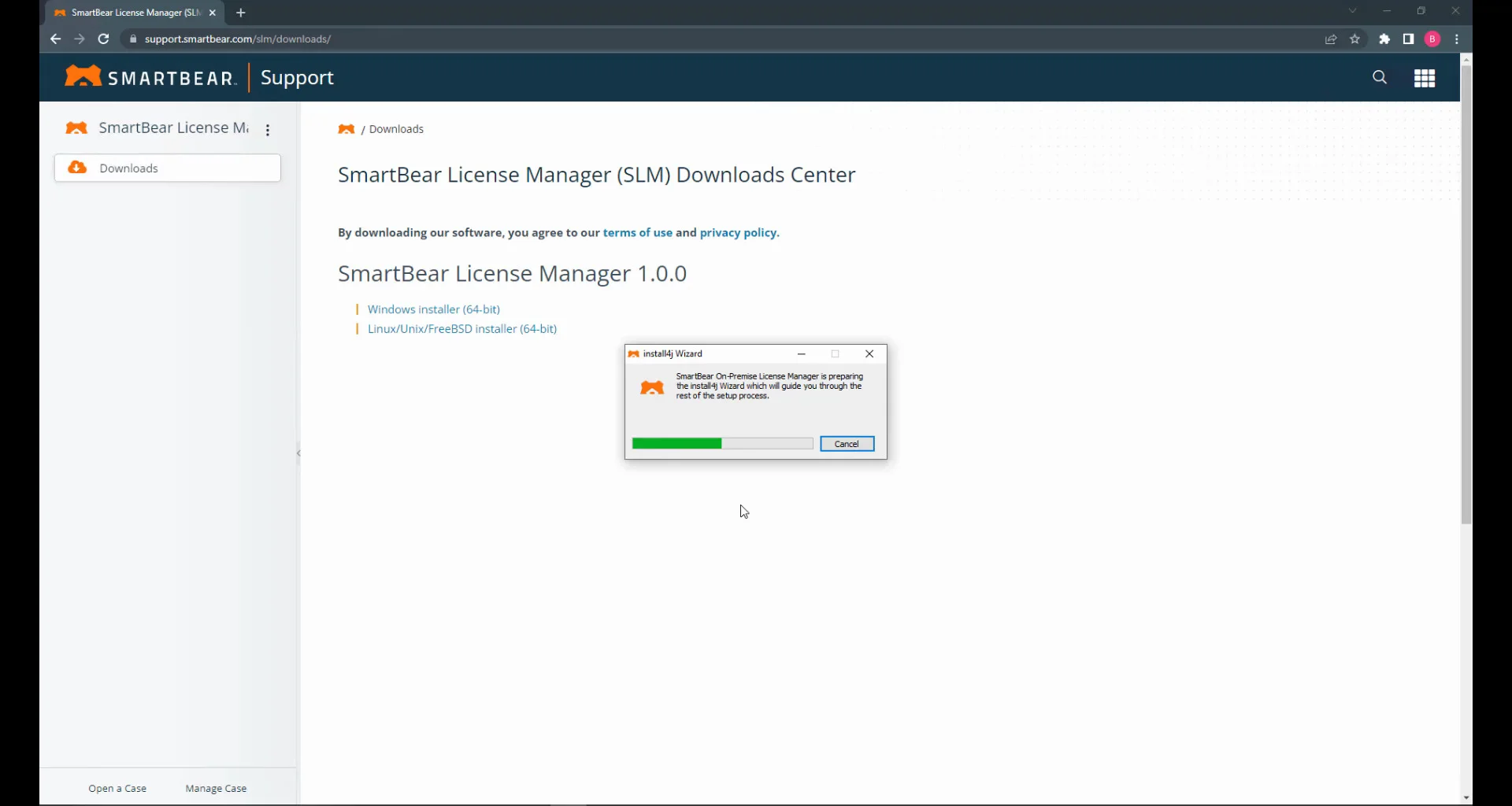This screenshot has width=1512, height=806.
Task: Click the breadcrumb SmartBear home icon
Action: pyautogui.click(x=346, y=129)
